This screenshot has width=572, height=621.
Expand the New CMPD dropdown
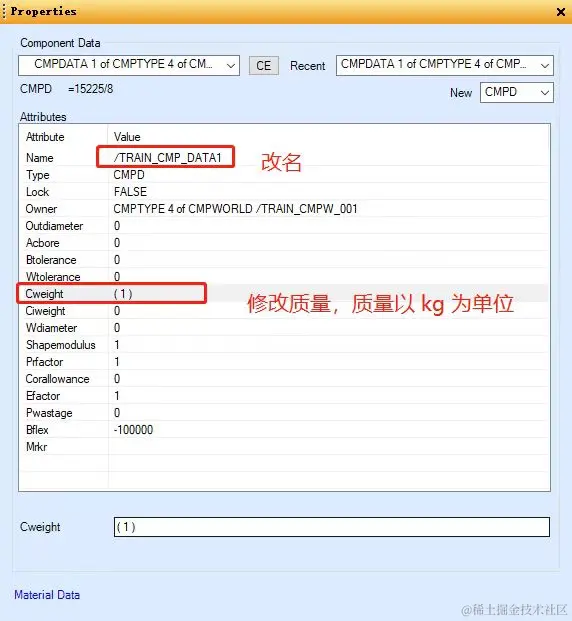517,92
